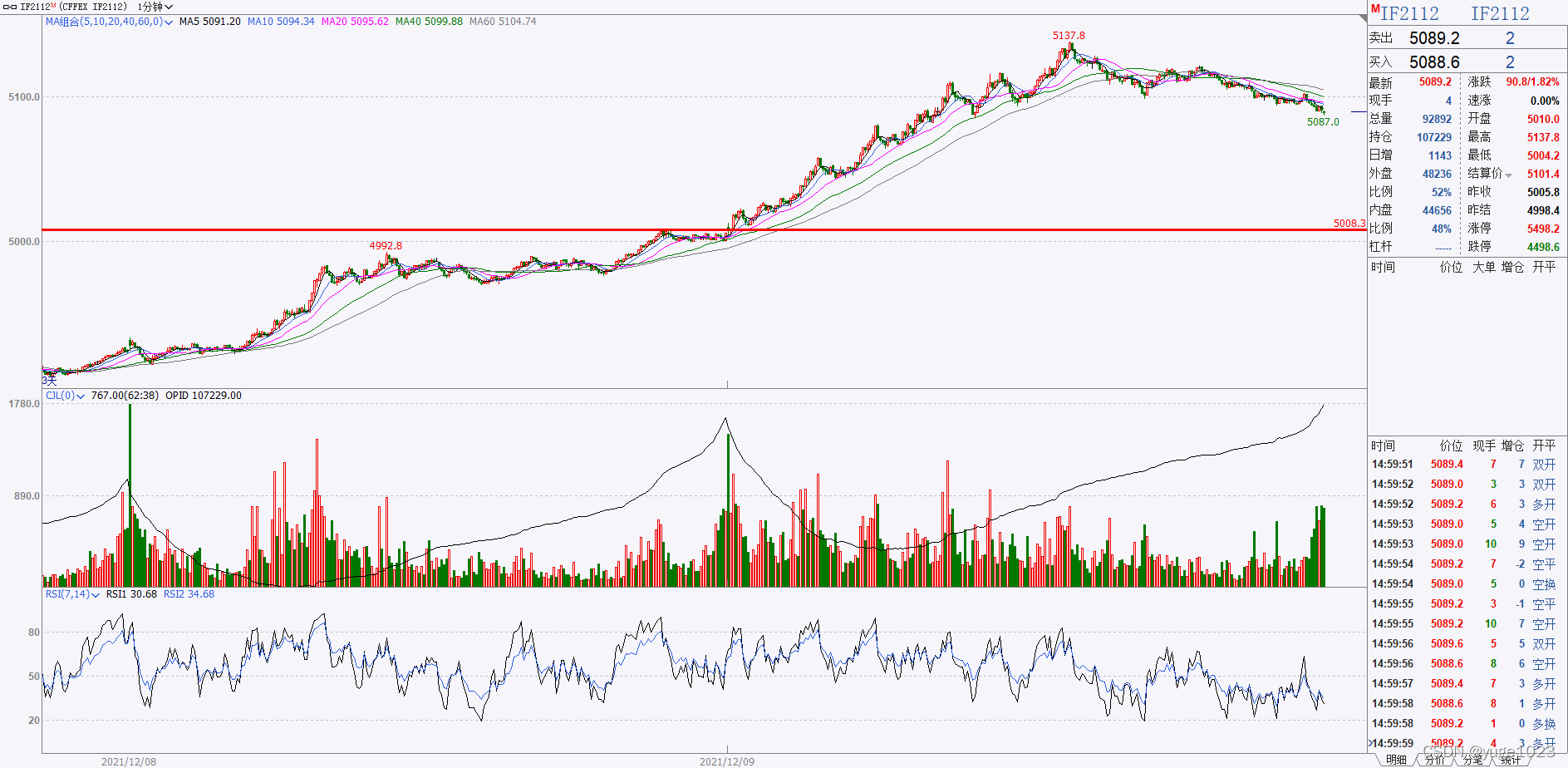The height and width of the screenshot is (768, 1568).
Task: Click the red horizontal line labeled 5008.3
Action: click(x=704, y=229)
